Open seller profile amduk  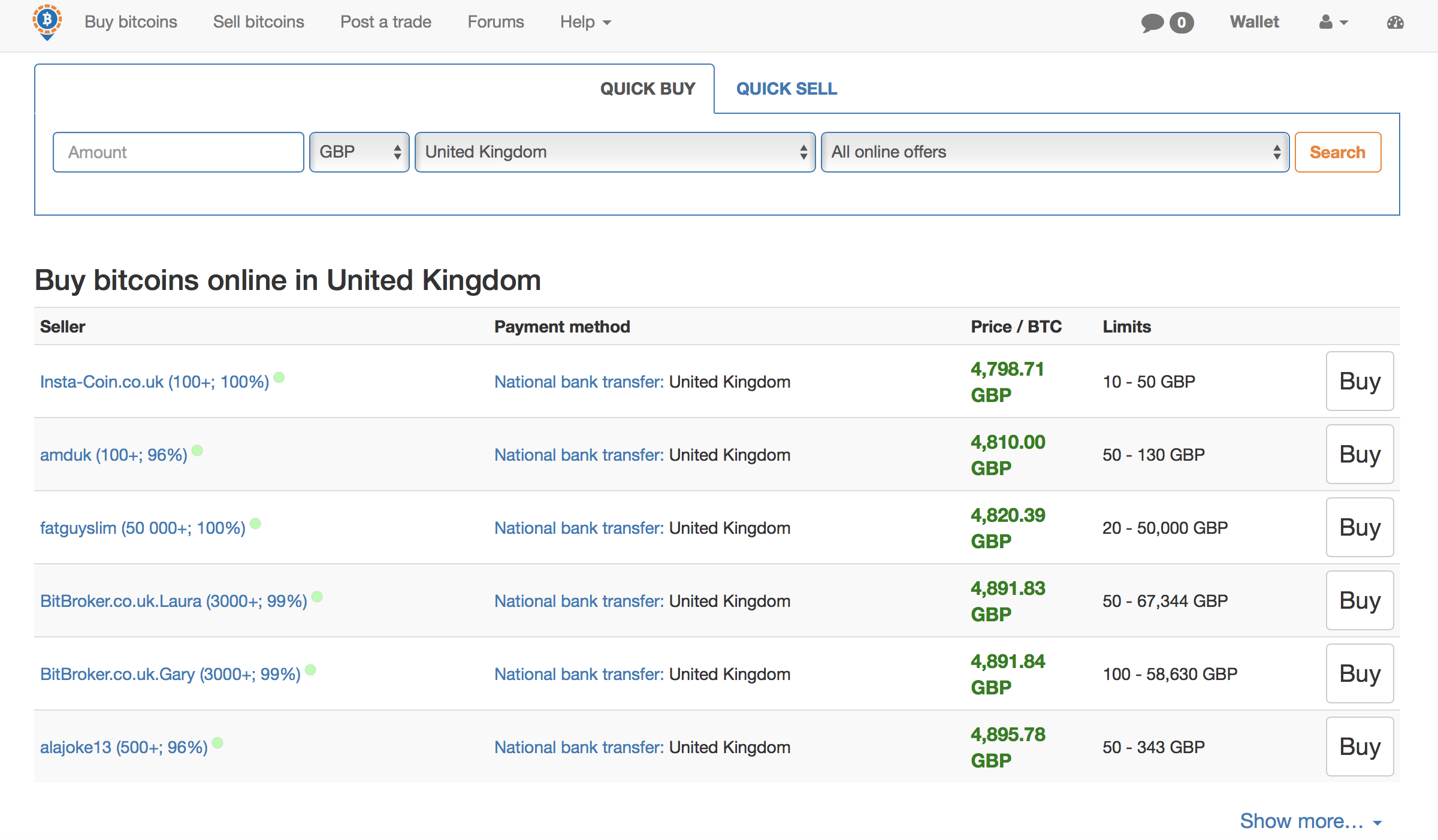114,455
